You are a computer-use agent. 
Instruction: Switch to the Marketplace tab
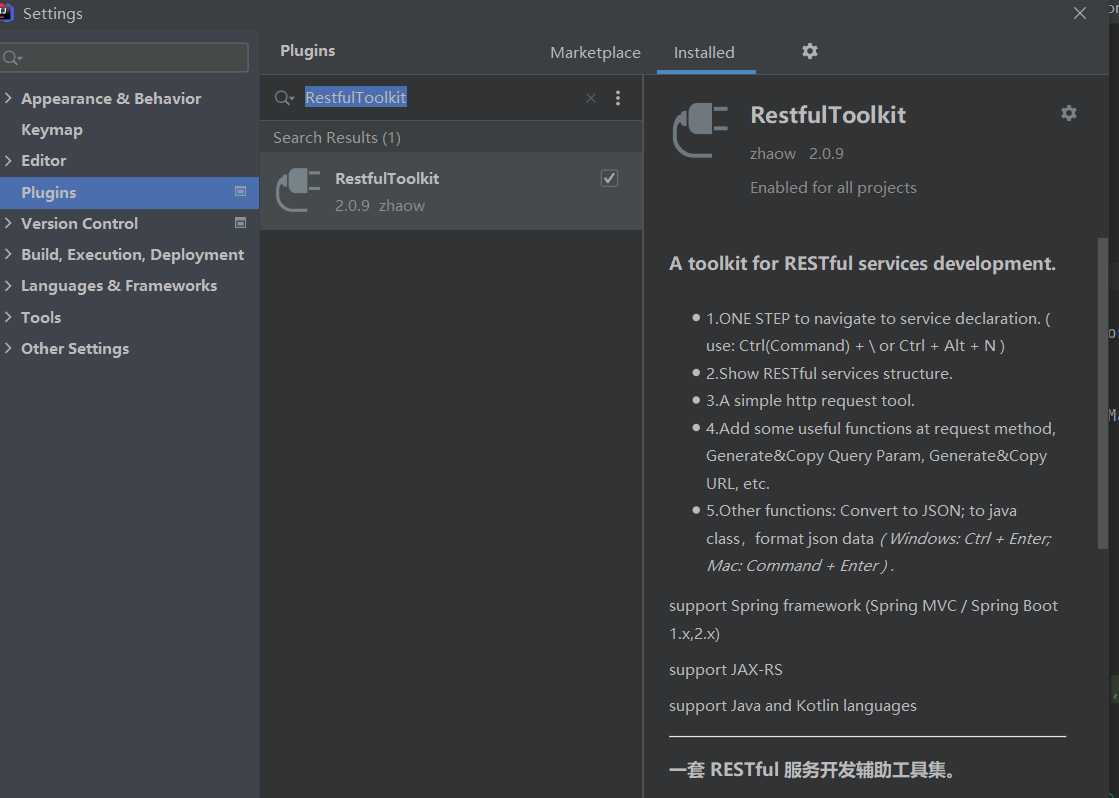595,52
